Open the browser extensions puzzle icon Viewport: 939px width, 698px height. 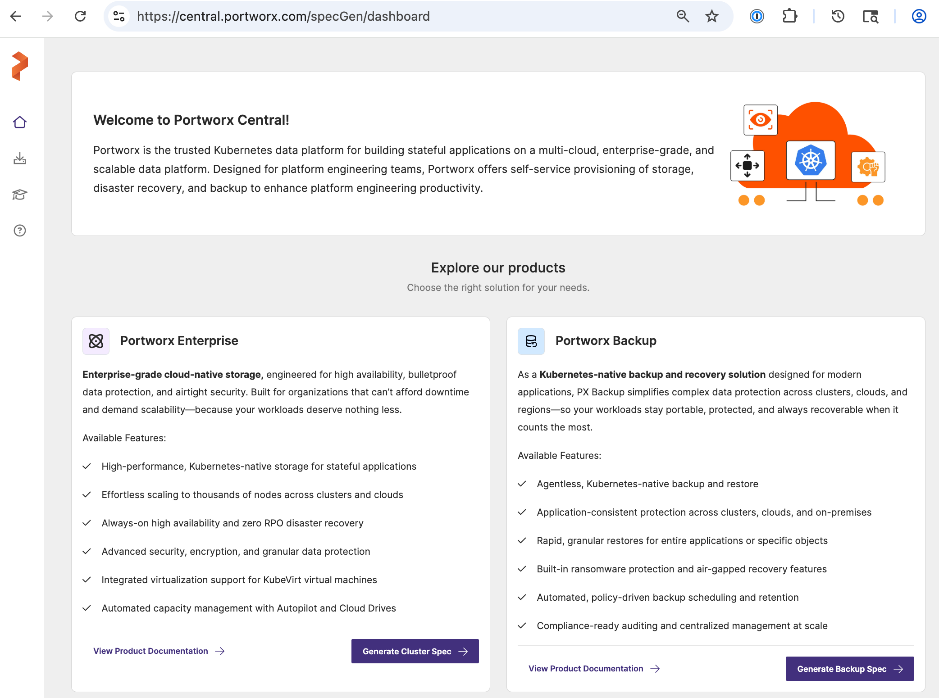789,16
